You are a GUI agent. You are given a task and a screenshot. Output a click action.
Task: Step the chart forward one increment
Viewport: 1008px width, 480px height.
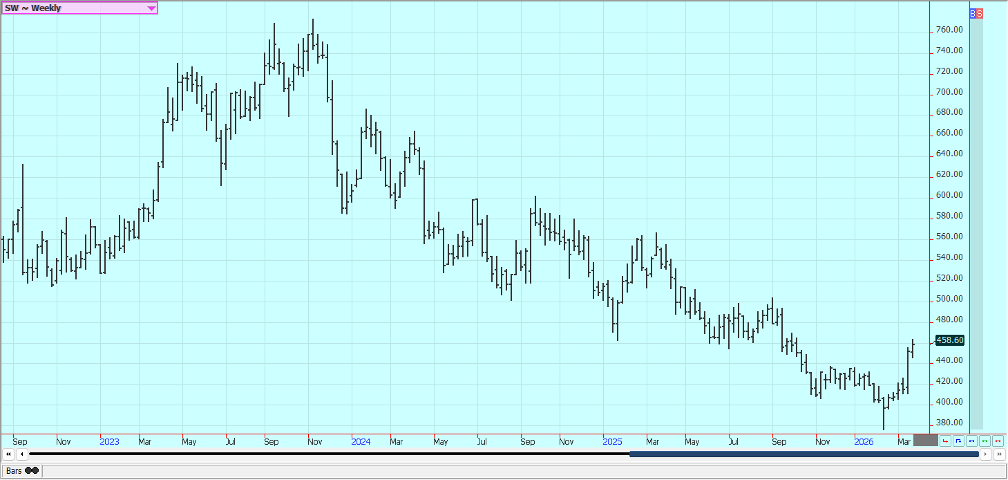click(985, 455)
